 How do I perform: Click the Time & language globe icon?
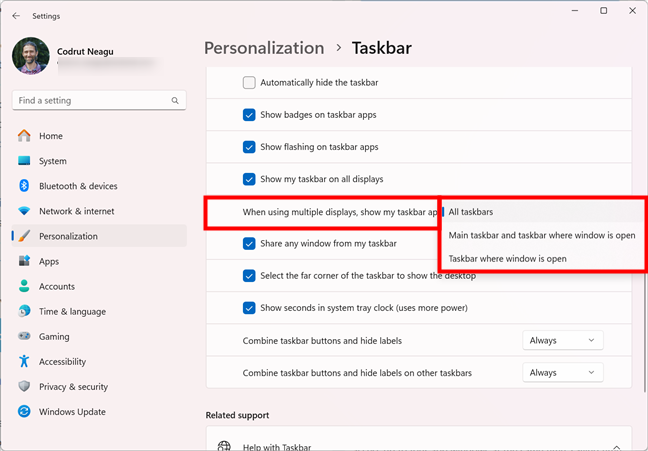point(24,311)
